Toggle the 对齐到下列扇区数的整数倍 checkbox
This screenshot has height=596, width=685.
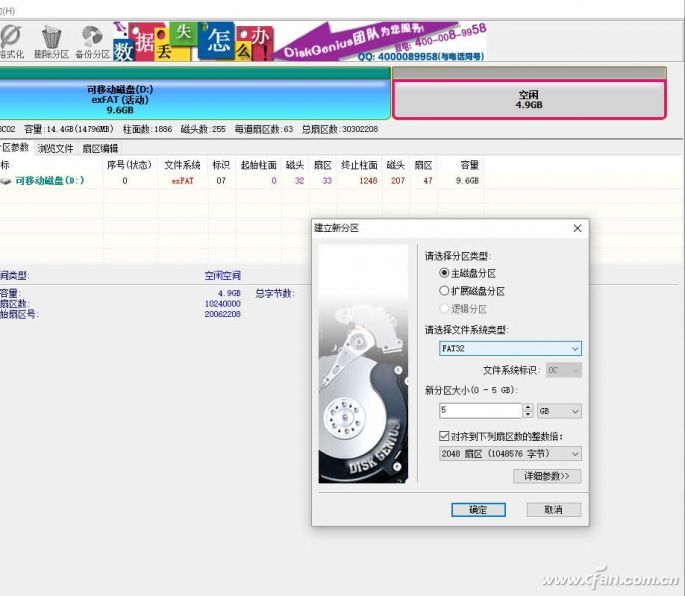pos(445,436)
